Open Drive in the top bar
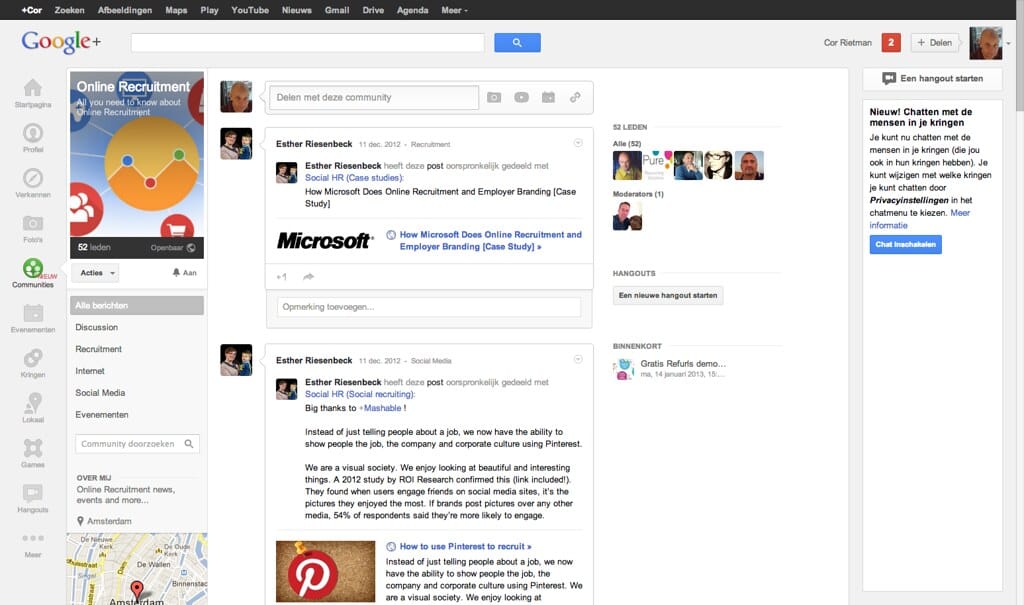This screenshot has width=1024, height=605. 374,10
